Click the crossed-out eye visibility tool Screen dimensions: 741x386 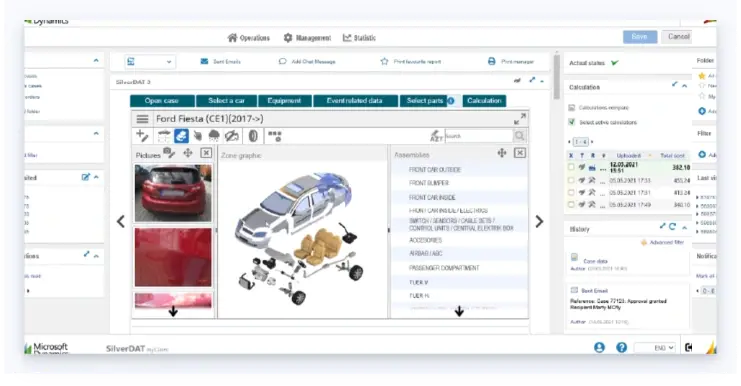[232, 136]
